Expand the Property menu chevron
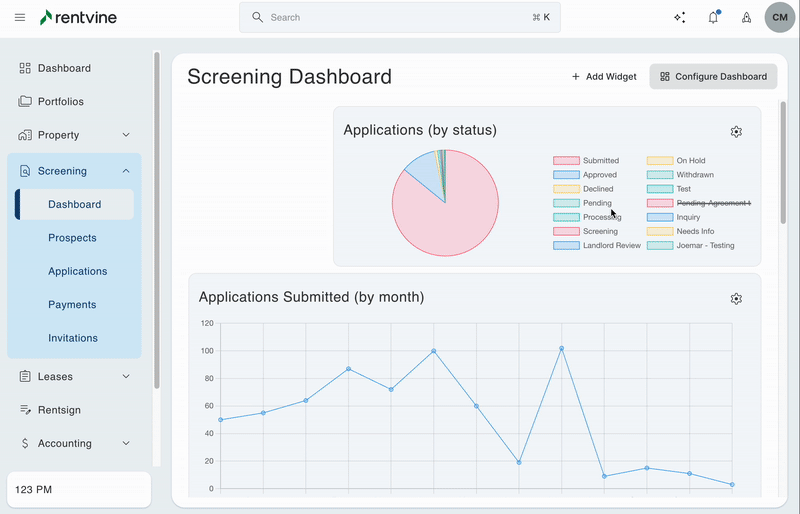The image size is (800, 514). [126, 135]
